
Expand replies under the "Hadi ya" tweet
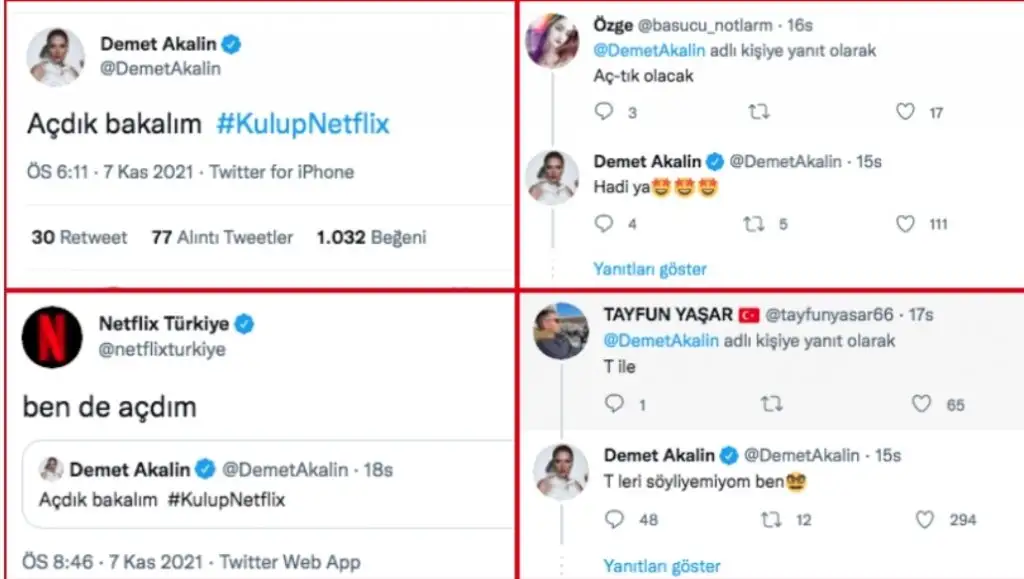tap(649, 268)
